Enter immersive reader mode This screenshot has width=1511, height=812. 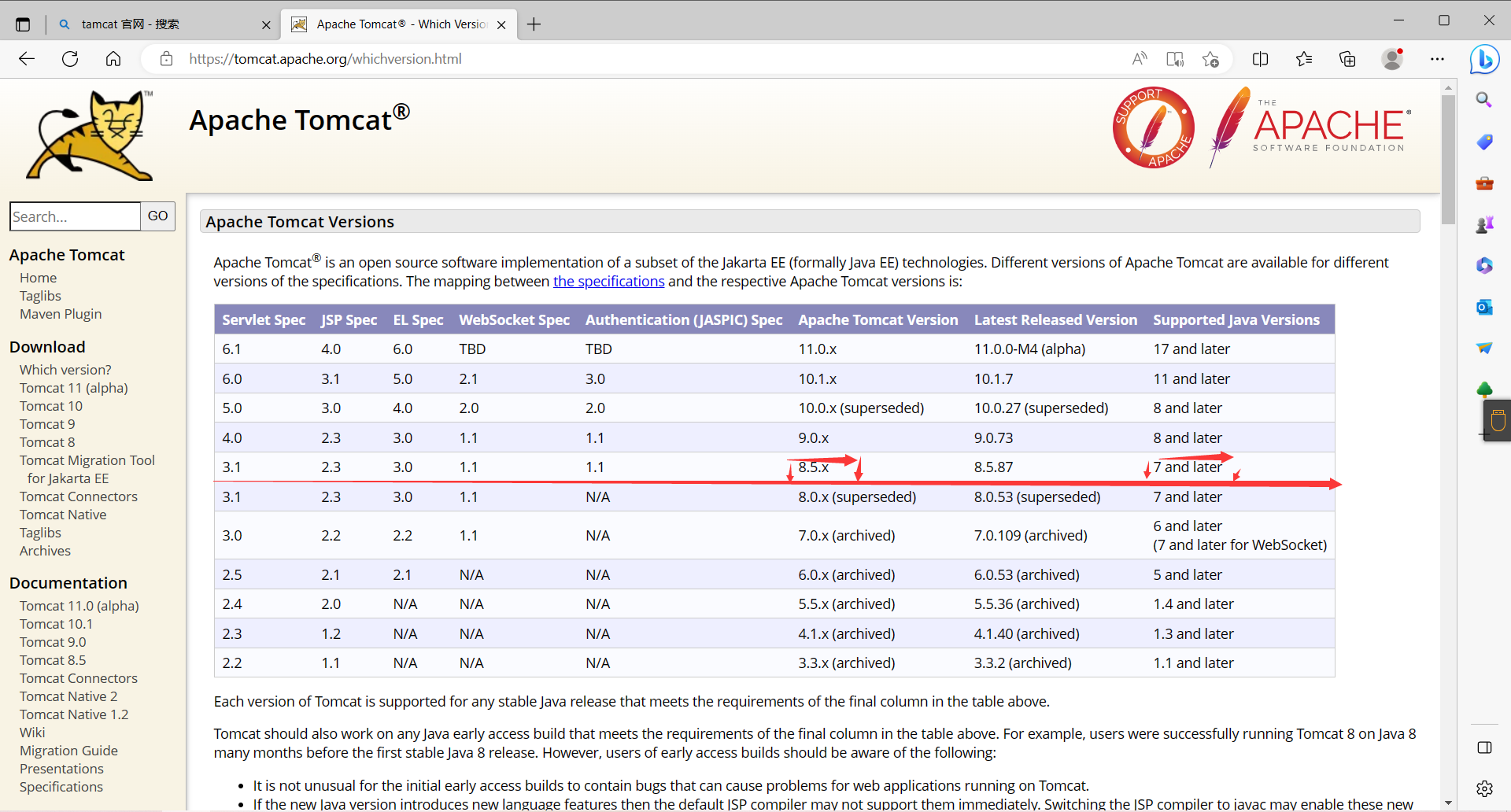(1175, 59)
